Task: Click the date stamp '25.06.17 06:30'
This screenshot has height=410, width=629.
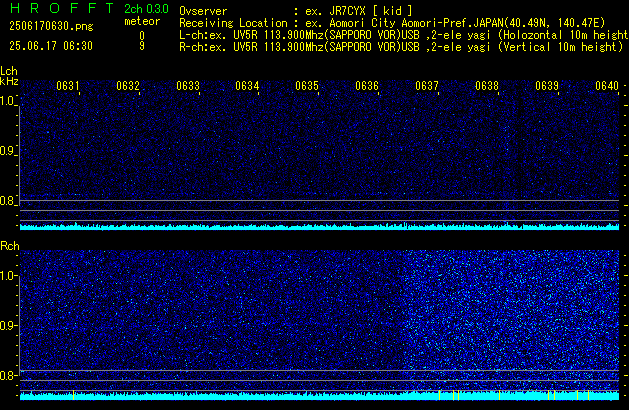Action: tap(51, 46)
